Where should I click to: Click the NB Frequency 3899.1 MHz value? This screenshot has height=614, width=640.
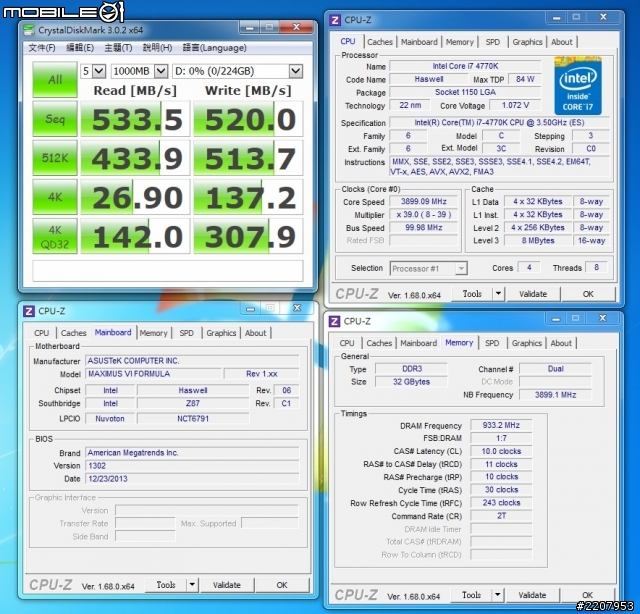click(x=556, y=395)
